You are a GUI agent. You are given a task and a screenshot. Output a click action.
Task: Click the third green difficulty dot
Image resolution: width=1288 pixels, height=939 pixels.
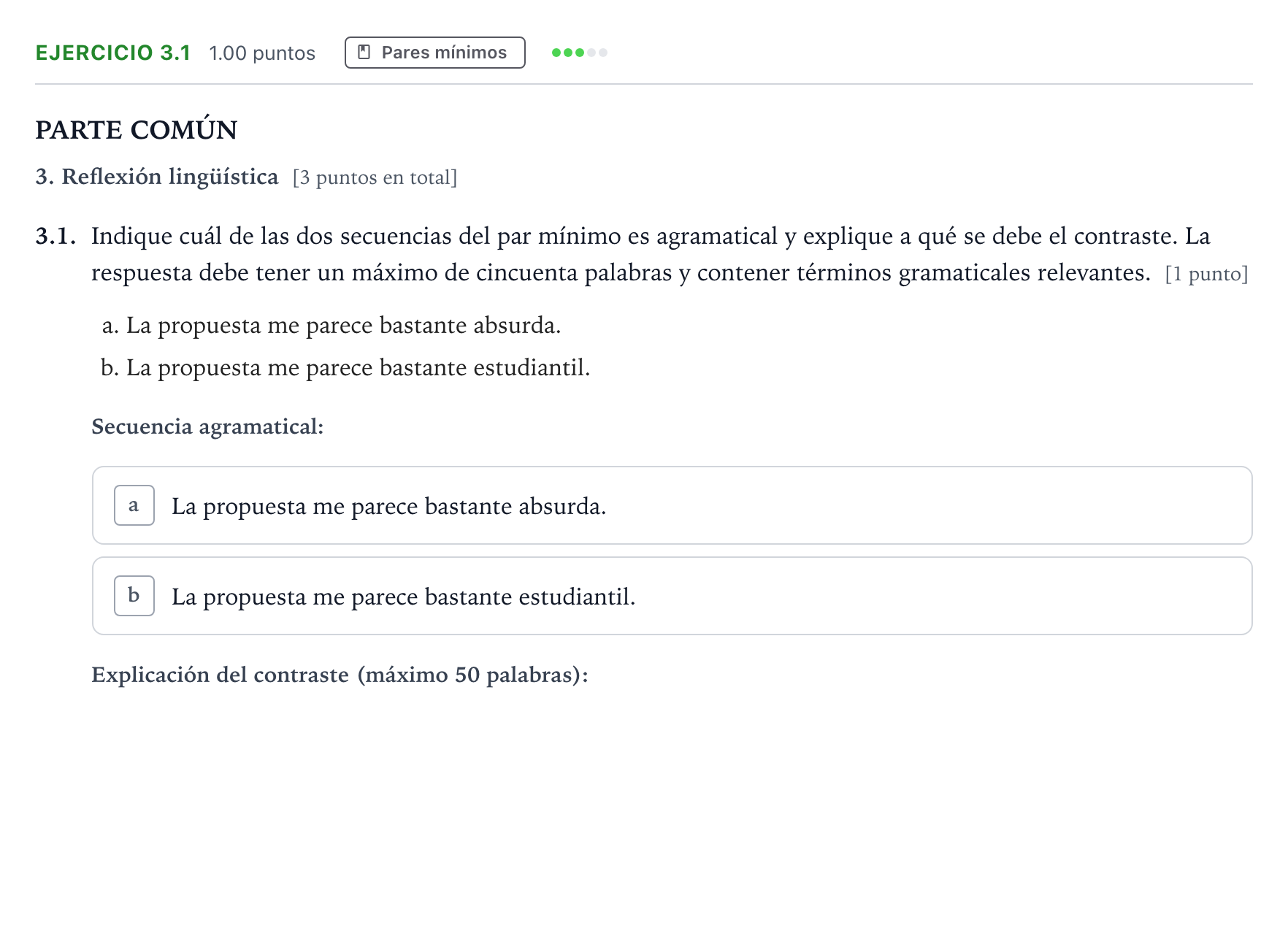click(580, 53)
